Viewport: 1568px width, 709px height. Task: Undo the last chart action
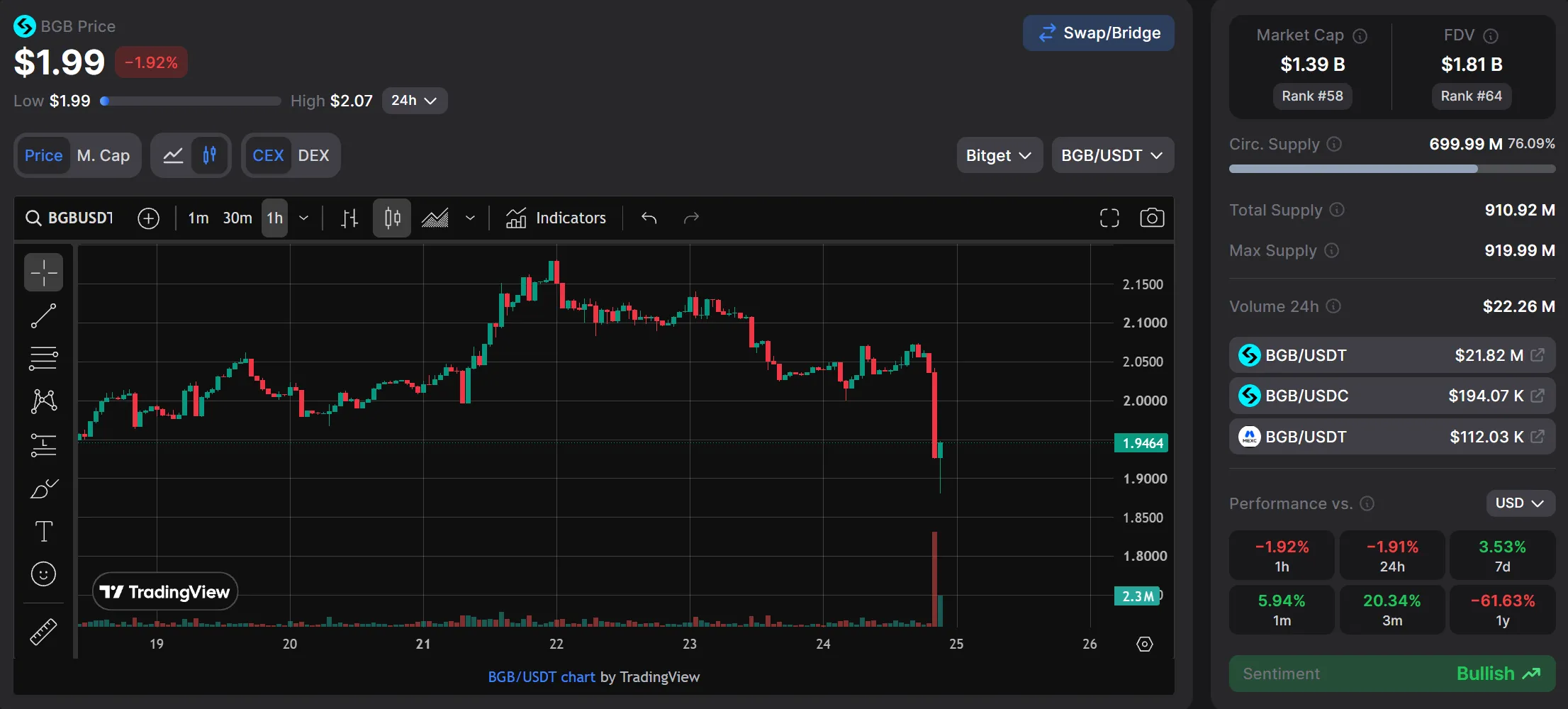(x=649, y=218)
